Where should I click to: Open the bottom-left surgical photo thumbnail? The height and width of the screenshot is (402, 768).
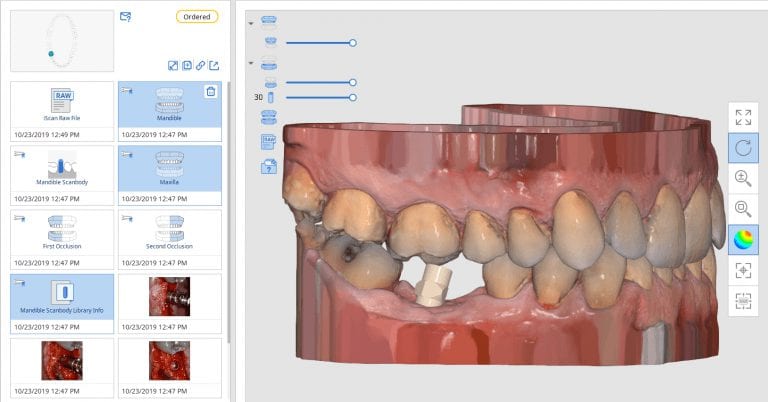pos(62,361)
